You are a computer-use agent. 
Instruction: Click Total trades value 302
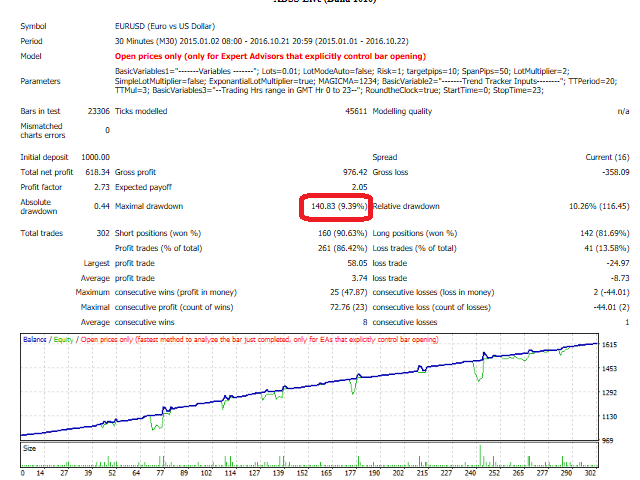click(103, 233)
